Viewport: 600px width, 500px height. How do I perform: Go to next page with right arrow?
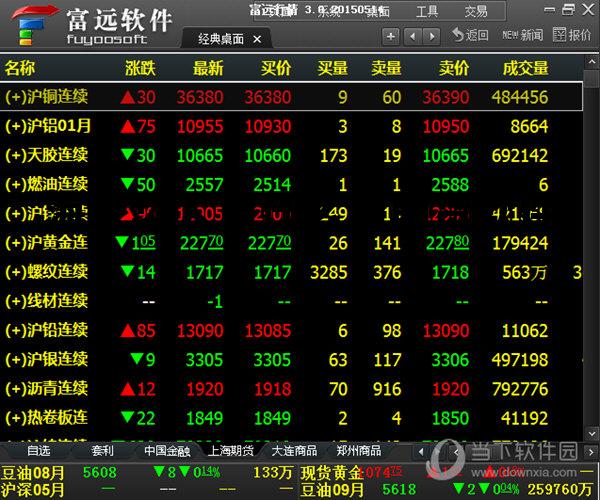tap(432, 36)
